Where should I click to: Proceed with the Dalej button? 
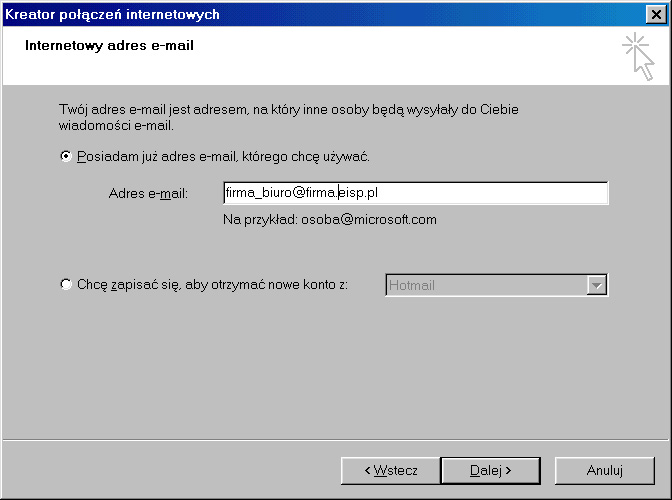490,470
